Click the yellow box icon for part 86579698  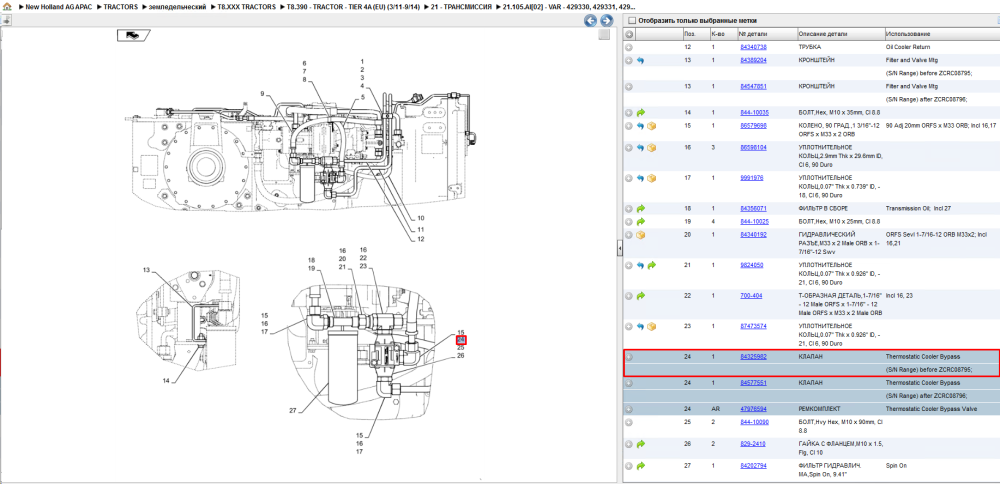[x=651, y=126]
